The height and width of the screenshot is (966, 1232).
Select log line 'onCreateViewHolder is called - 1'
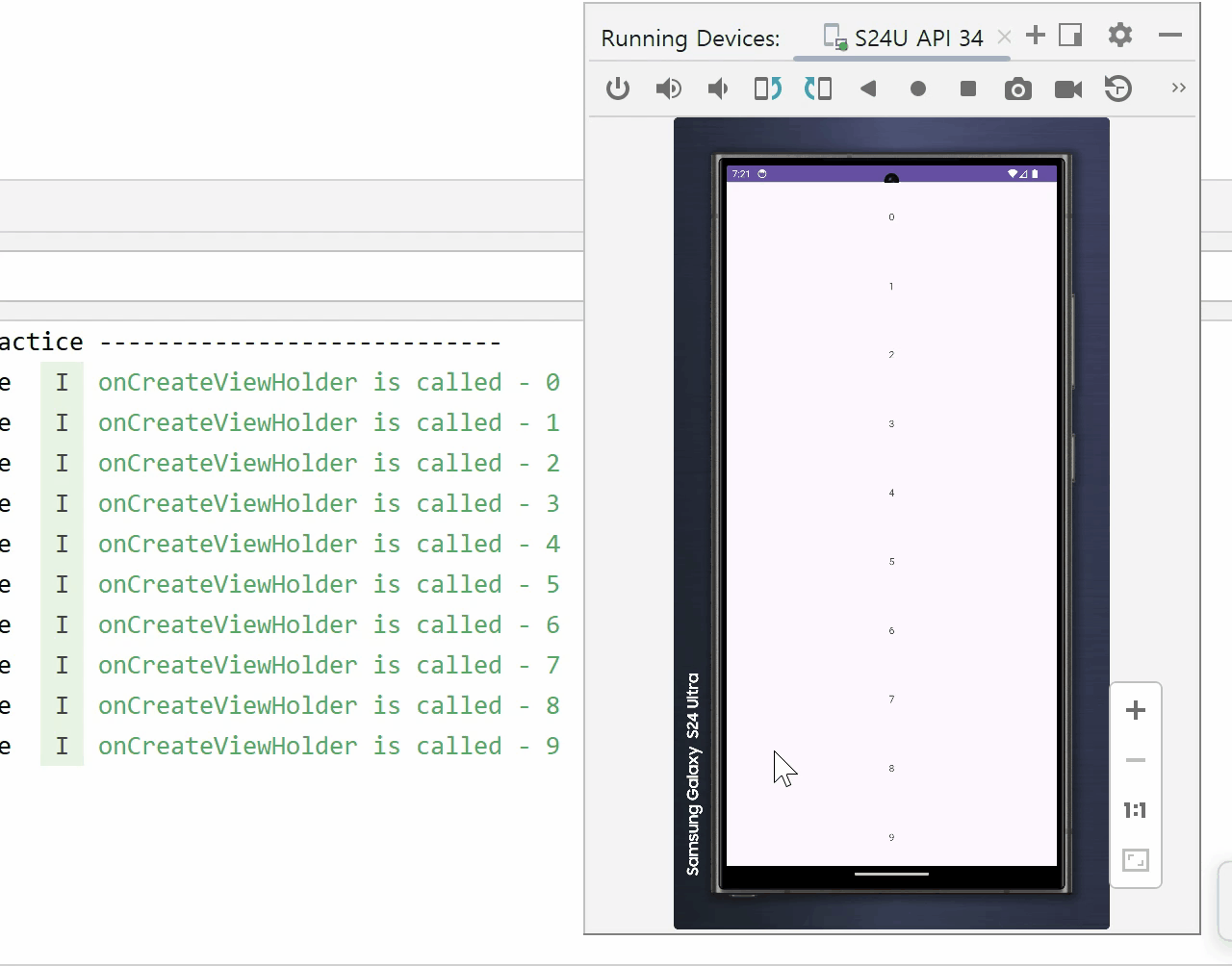tap(329, 422)
